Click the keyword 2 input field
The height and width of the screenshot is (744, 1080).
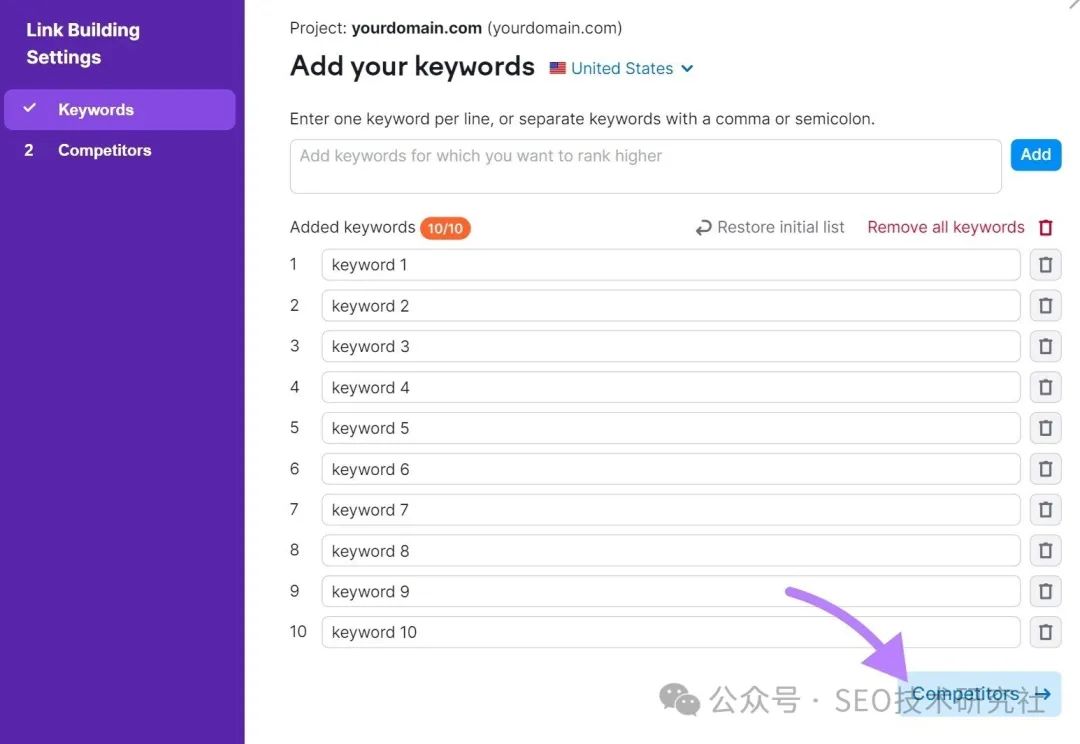[x=670, y=306]
